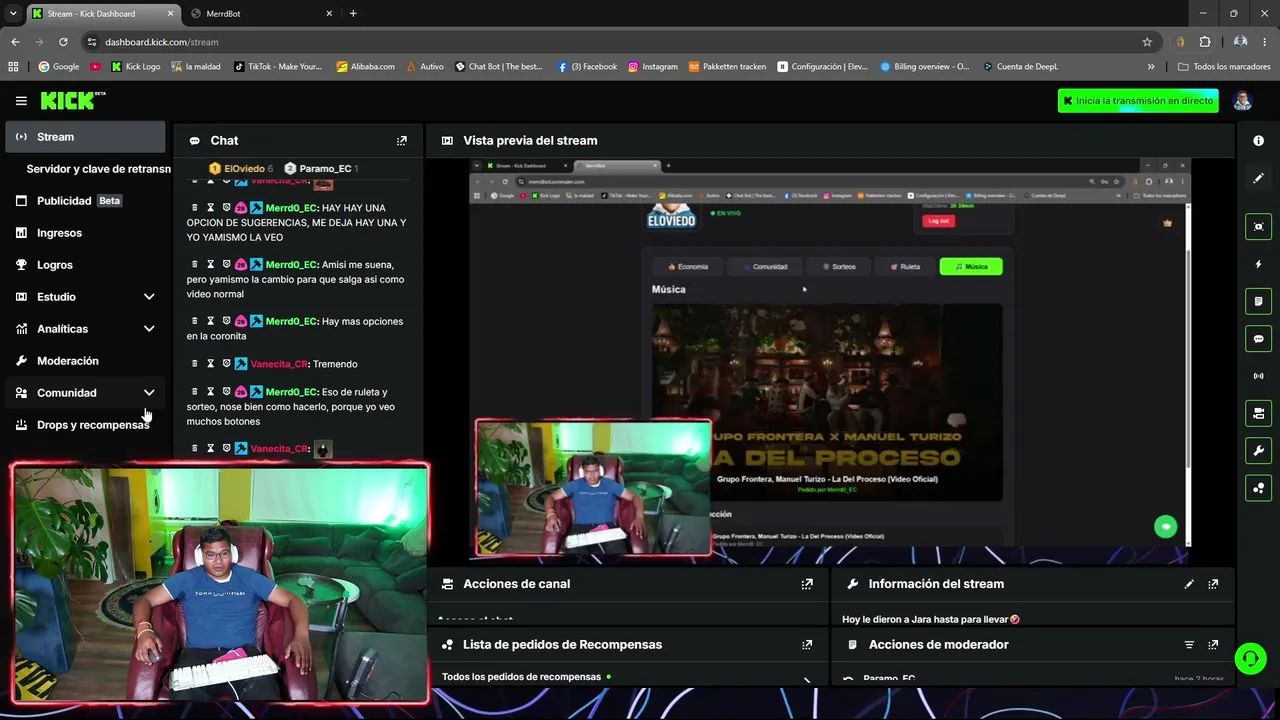Open the Kick Logo bookmark
This screenshot has height=720, width=1280.
point(135,67)
